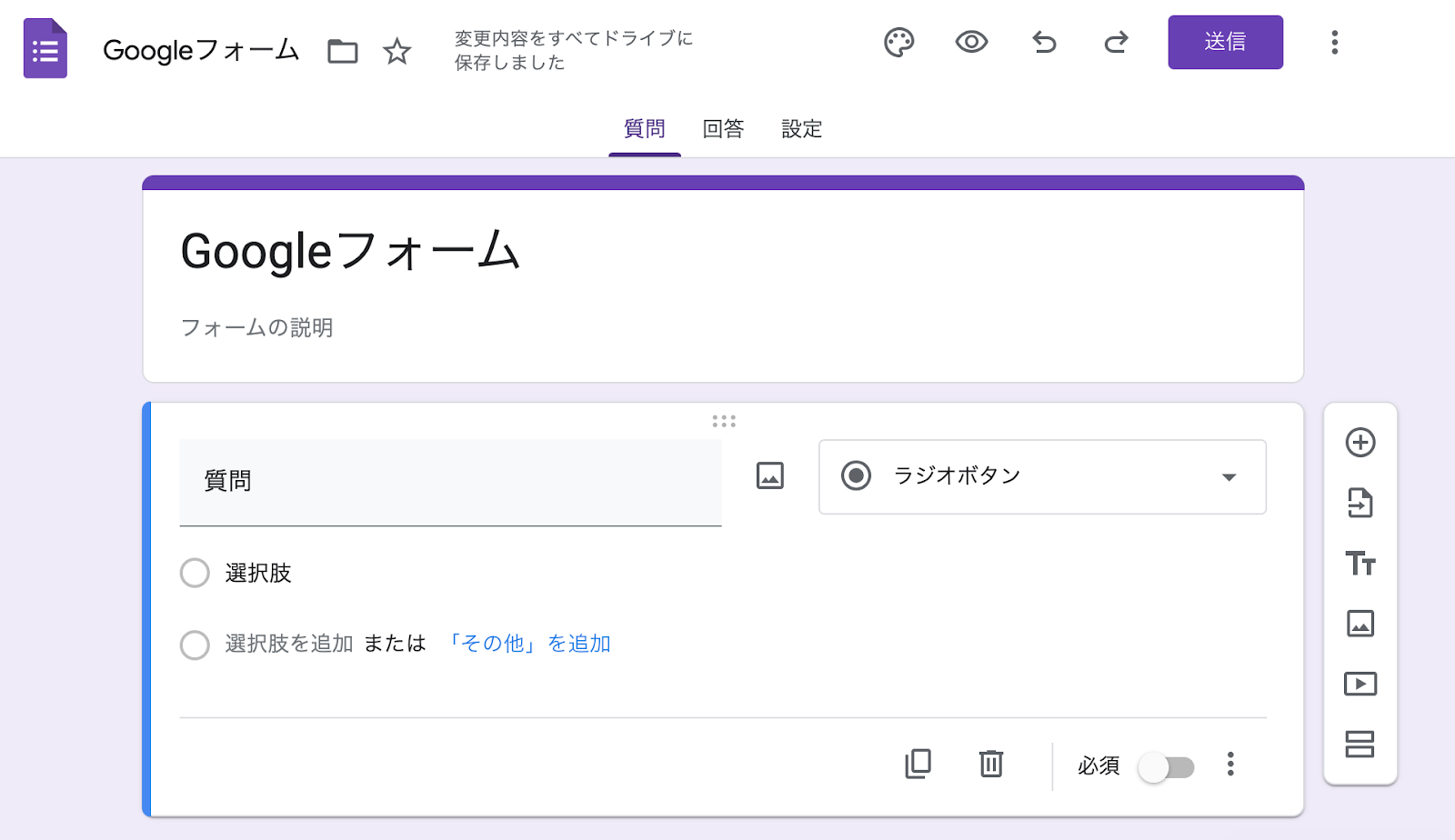
Task: Switch to the 質問 tab
Action: pos(644,129)
